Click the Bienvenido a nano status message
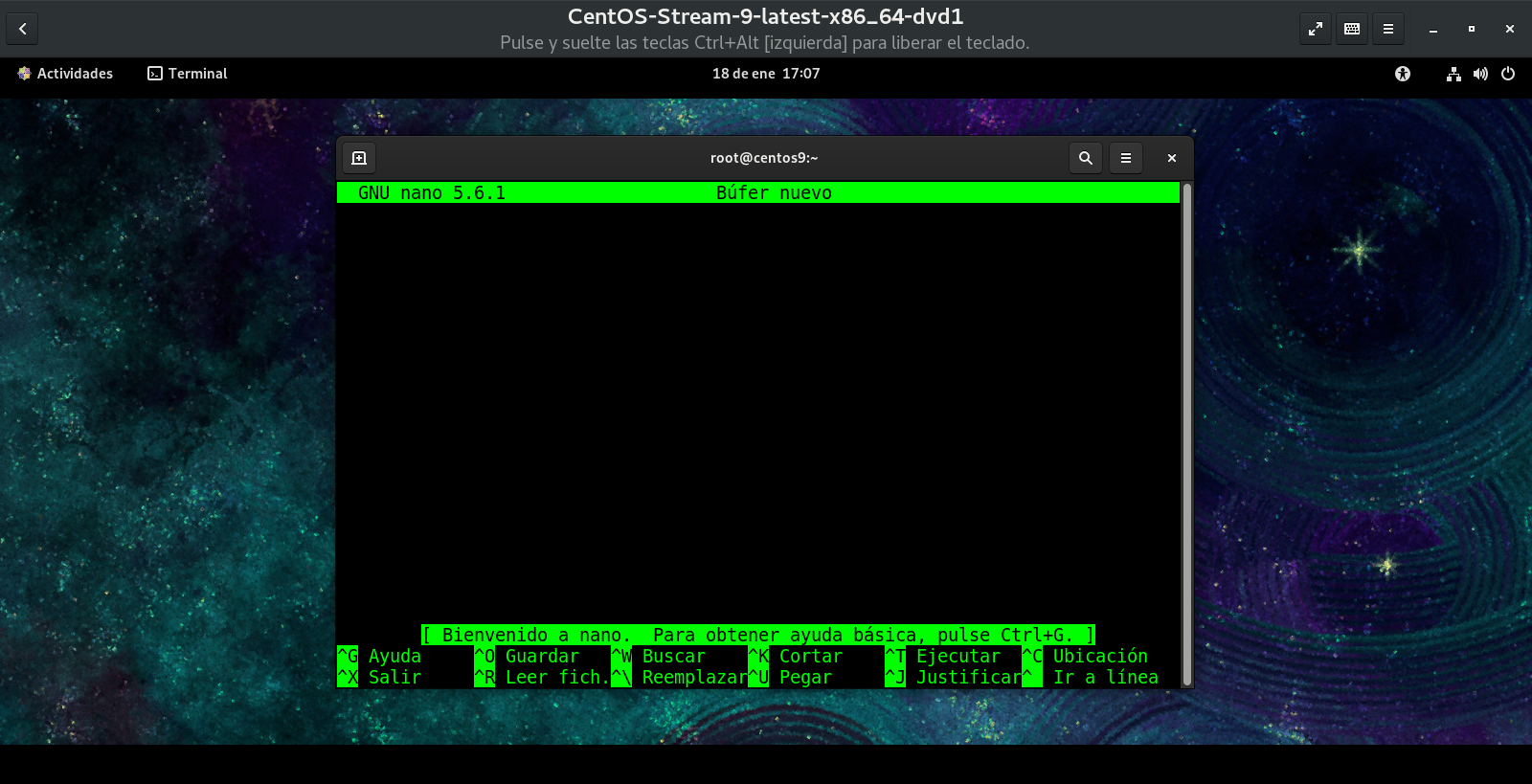Screen dimensions: 1532x784 pyautogui.click(x=757, y=635)
